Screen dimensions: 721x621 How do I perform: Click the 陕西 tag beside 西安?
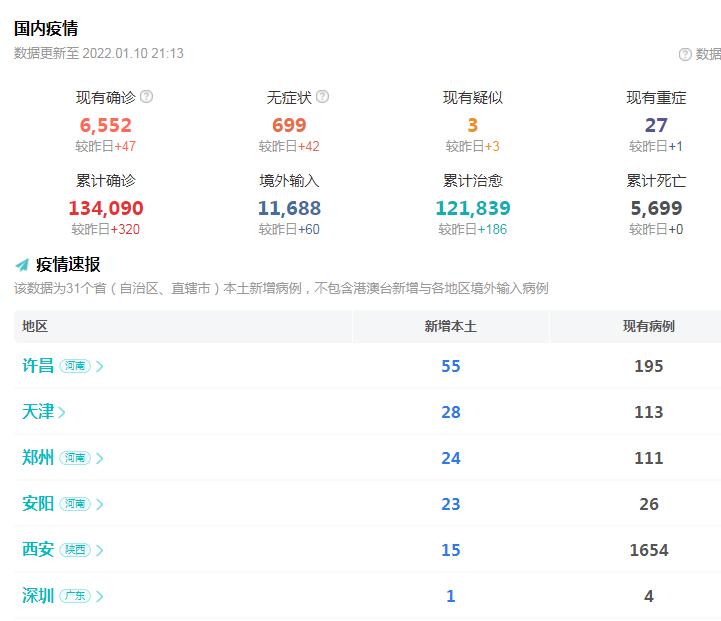tap(75, 550)
